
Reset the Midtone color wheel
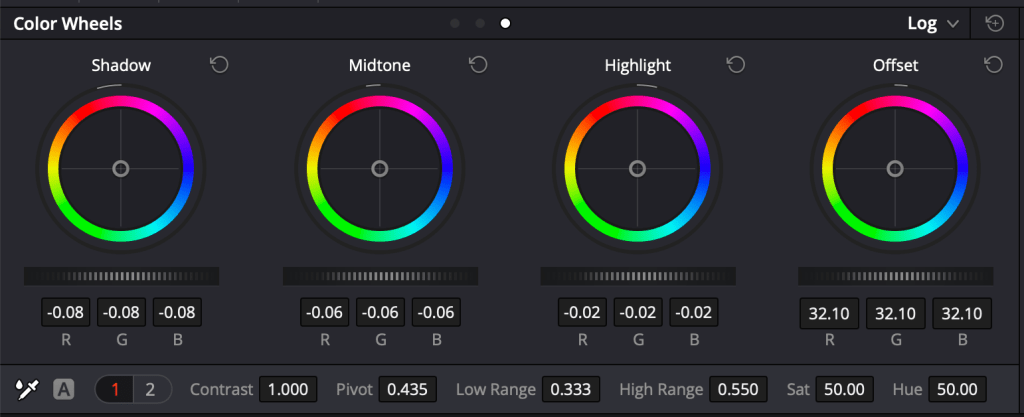click(x=478, y=65)
